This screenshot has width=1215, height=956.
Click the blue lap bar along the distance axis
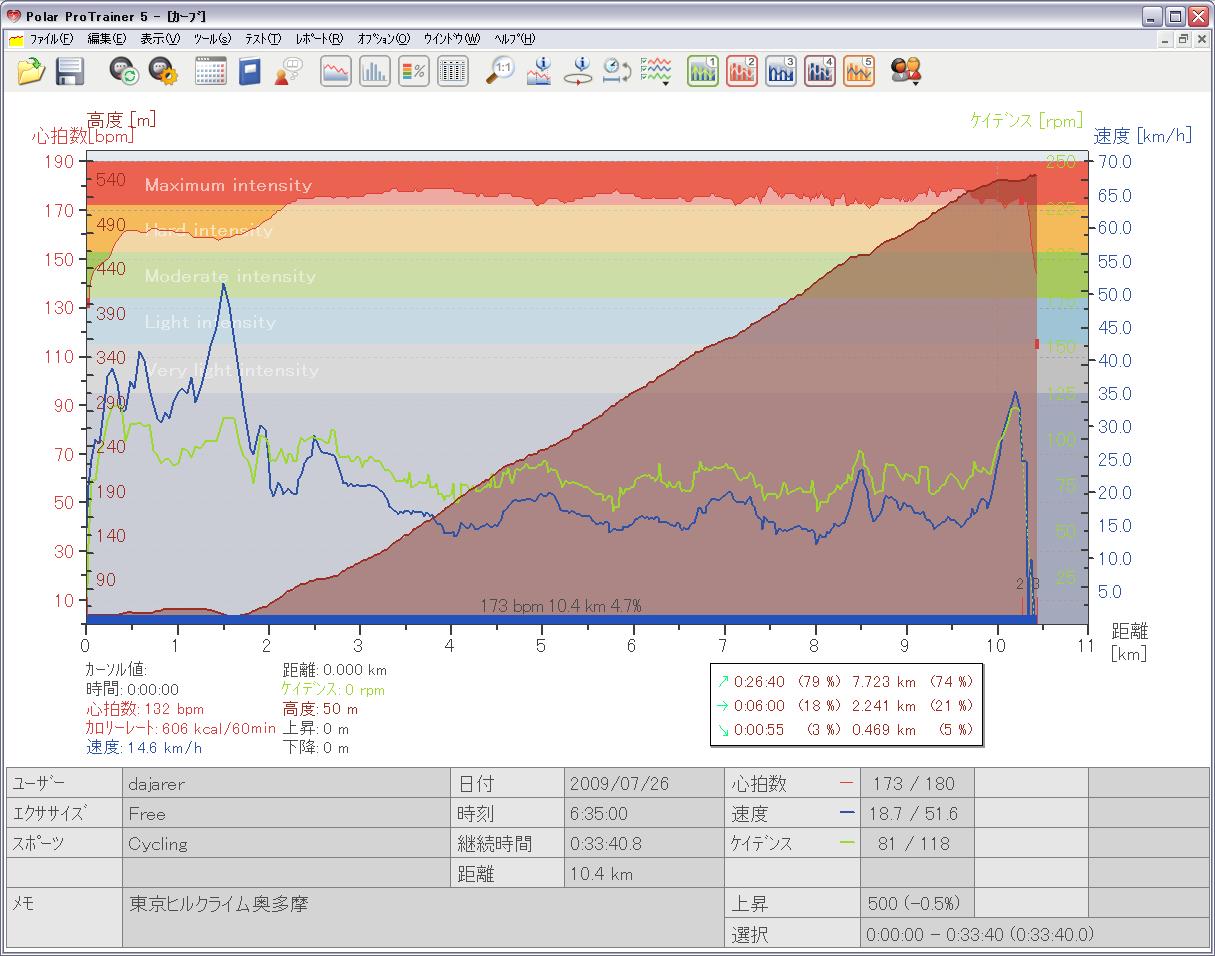(x=560, y=620)
